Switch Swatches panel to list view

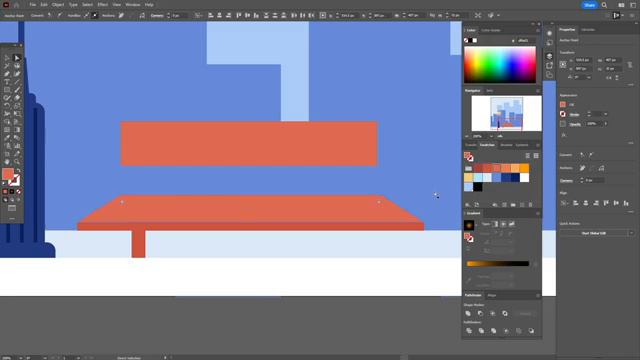[527, 156]
